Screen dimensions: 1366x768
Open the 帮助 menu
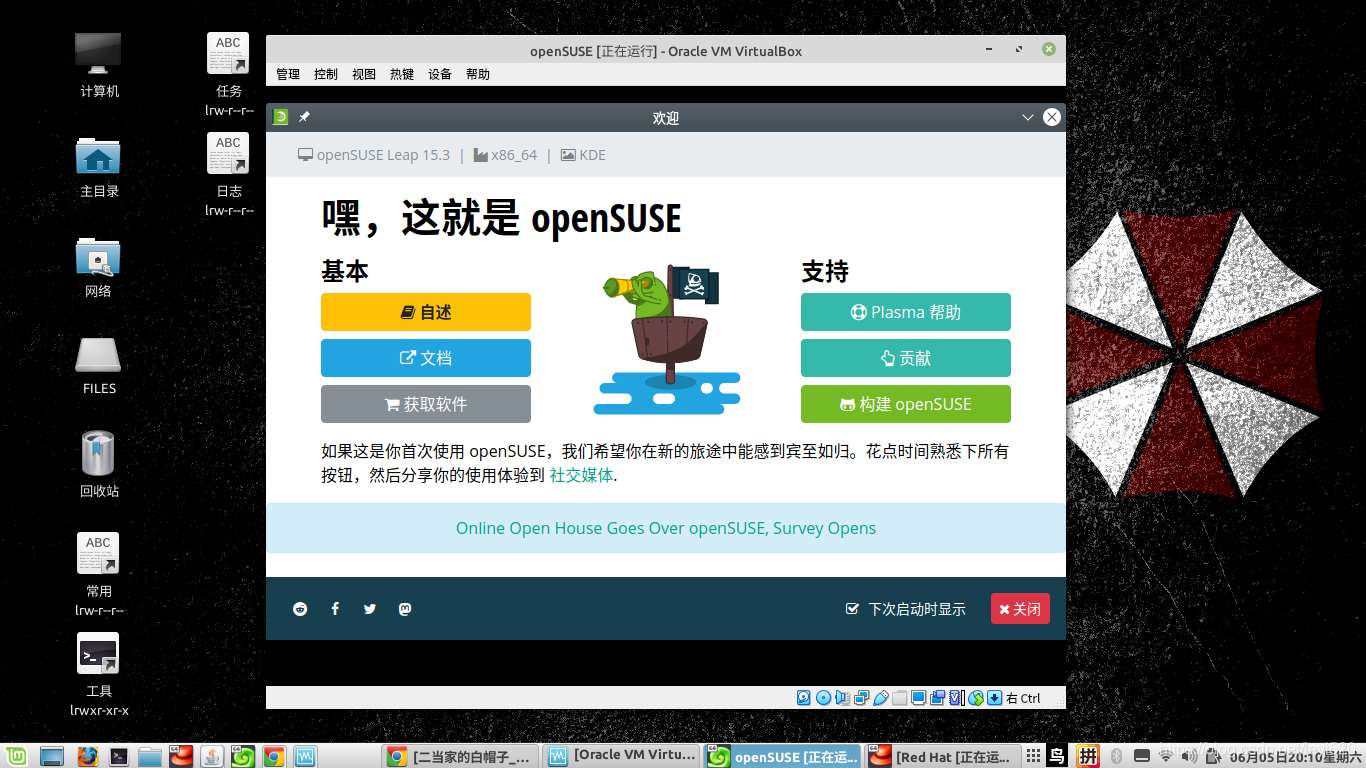point(478,74)
